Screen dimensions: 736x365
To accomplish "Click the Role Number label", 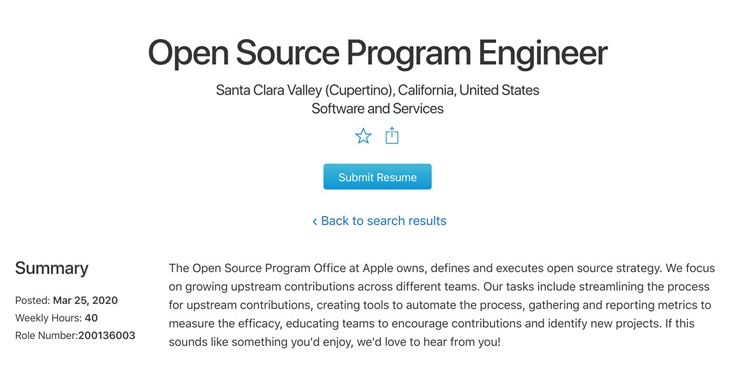I will click(x=46, y=335).
